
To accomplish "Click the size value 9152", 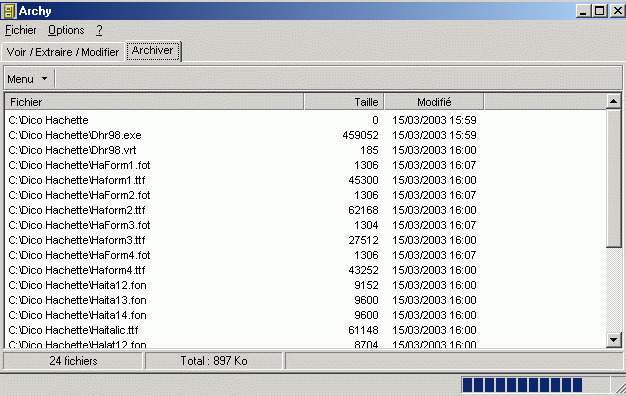I will coord(366,285).
